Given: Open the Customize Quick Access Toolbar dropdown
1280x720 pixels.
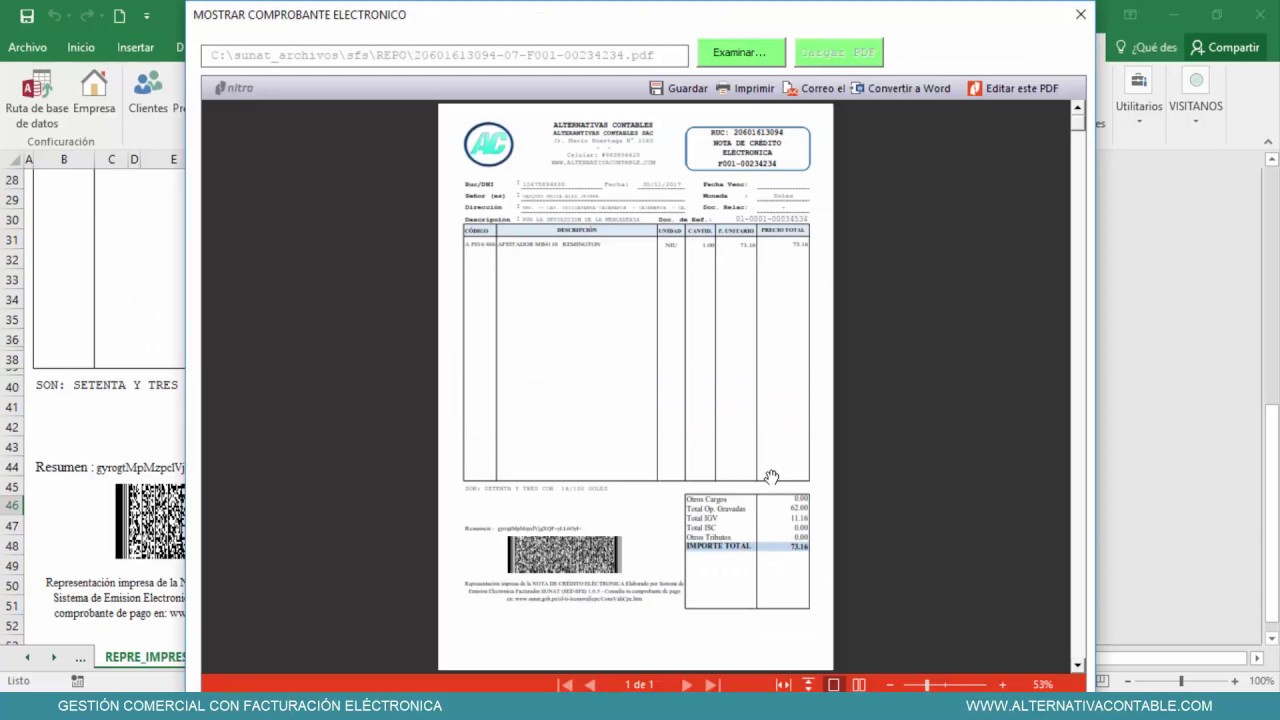Looking at the screenshot, I should click(x=147, y=16).
